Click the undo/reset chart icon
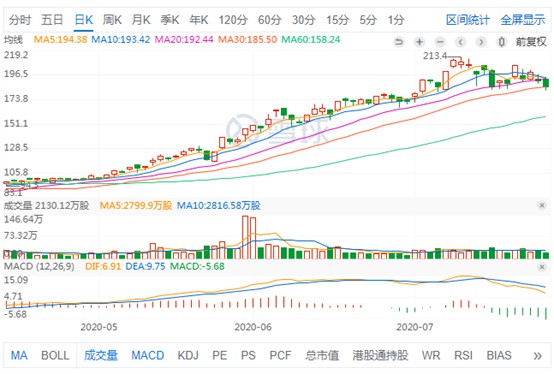The width and height of the screenshot is (554, 374). tap(399, 42)
